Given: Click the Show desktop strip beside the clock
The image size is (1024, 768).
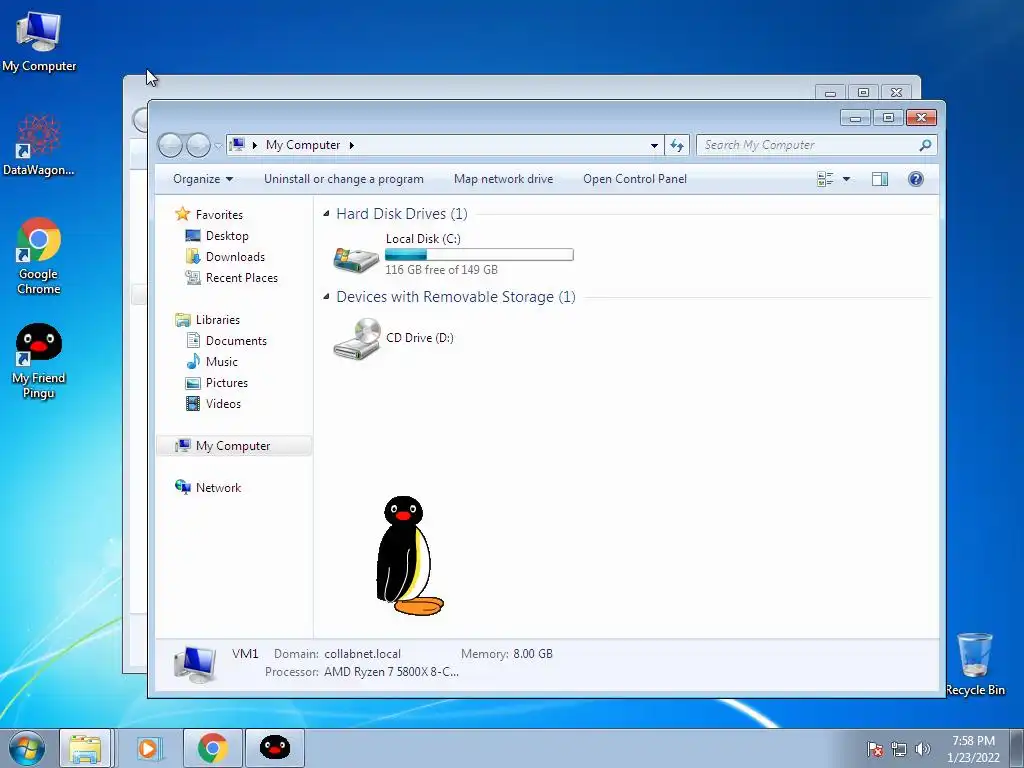Looking at the screenshot, I should 1017,748.
